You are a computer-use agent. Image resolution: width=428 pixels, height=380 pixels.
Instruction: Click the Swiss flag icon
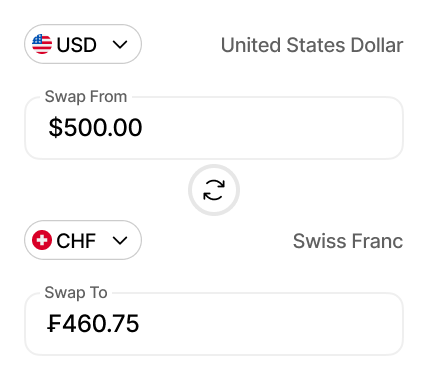pyautogui.click(x=42, y=240)
